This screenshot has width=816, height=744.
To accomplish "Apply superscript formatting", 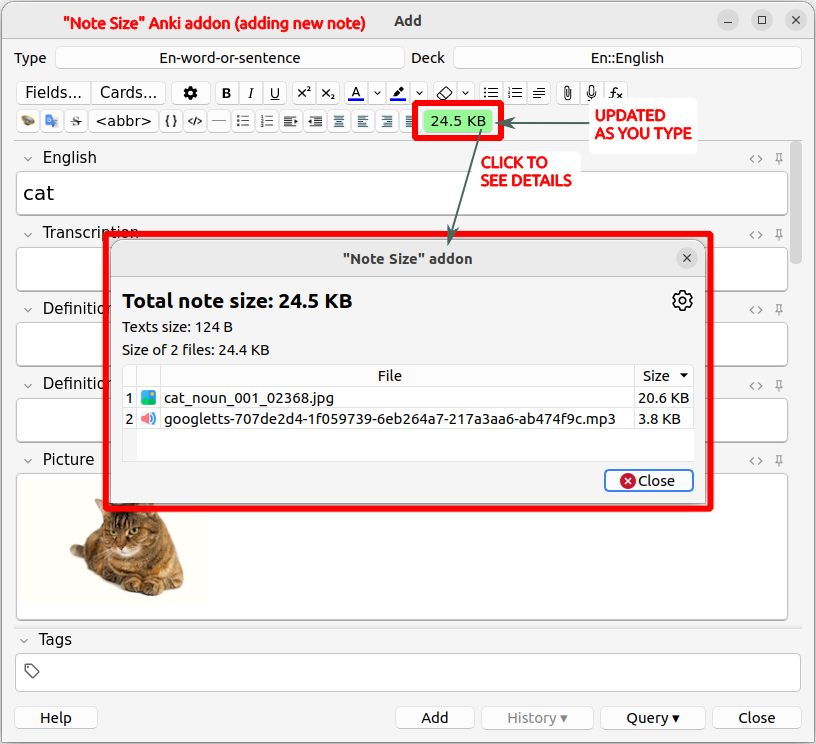I will point(303,93).
